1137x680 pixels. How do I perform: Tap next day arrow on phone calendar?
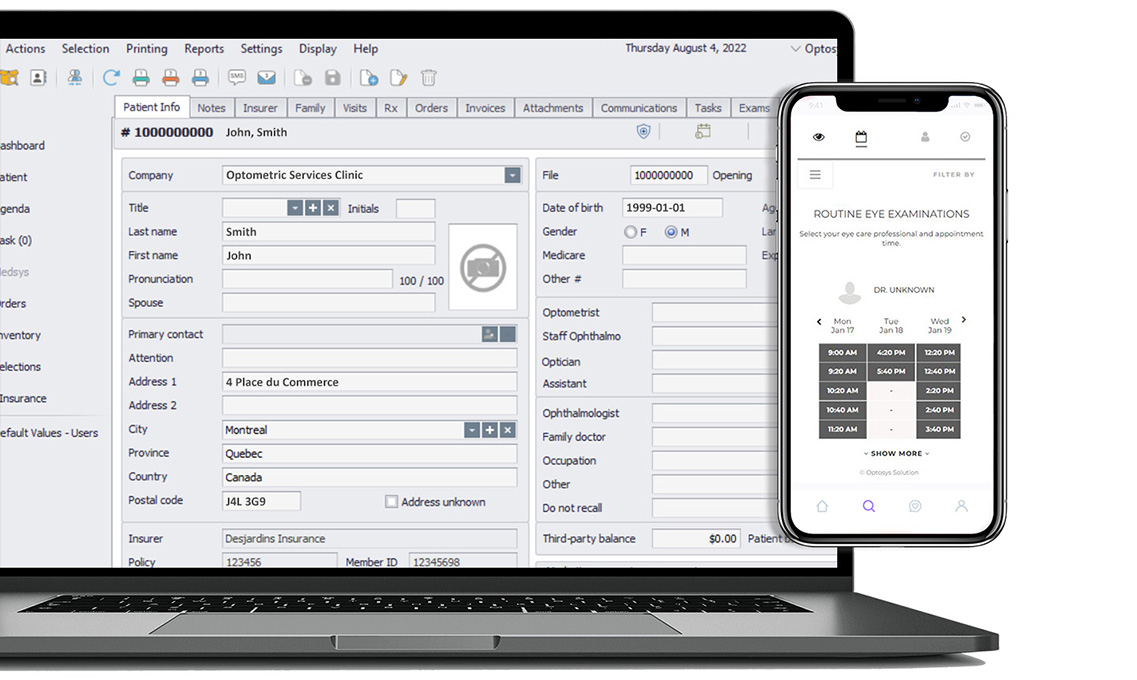coord(964,319)
